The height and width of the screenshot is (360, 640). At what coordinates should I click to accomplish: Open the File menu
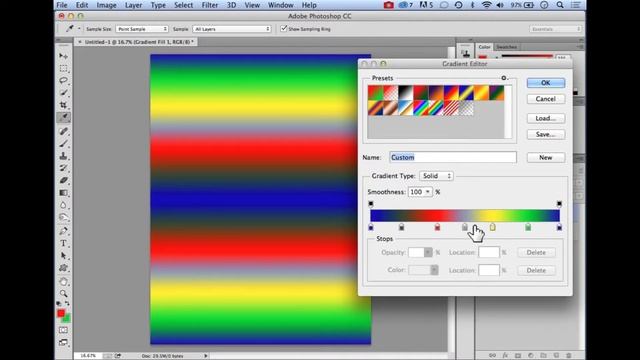(62, 5)
